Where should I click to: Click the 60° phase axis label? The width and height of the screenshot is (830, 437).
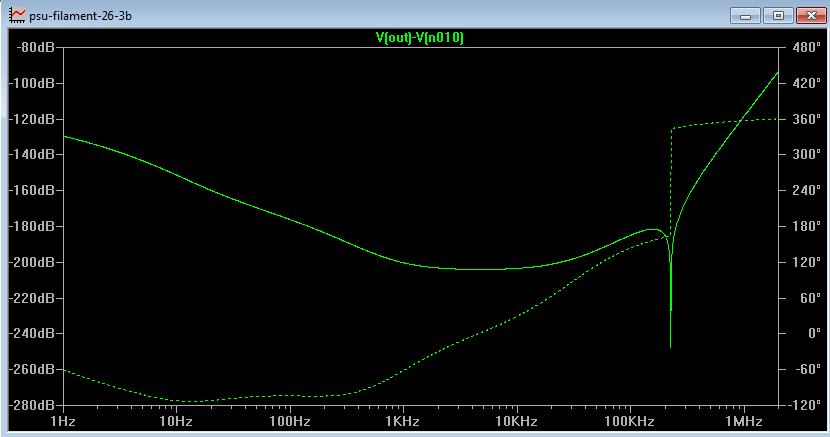coord(810,298)
